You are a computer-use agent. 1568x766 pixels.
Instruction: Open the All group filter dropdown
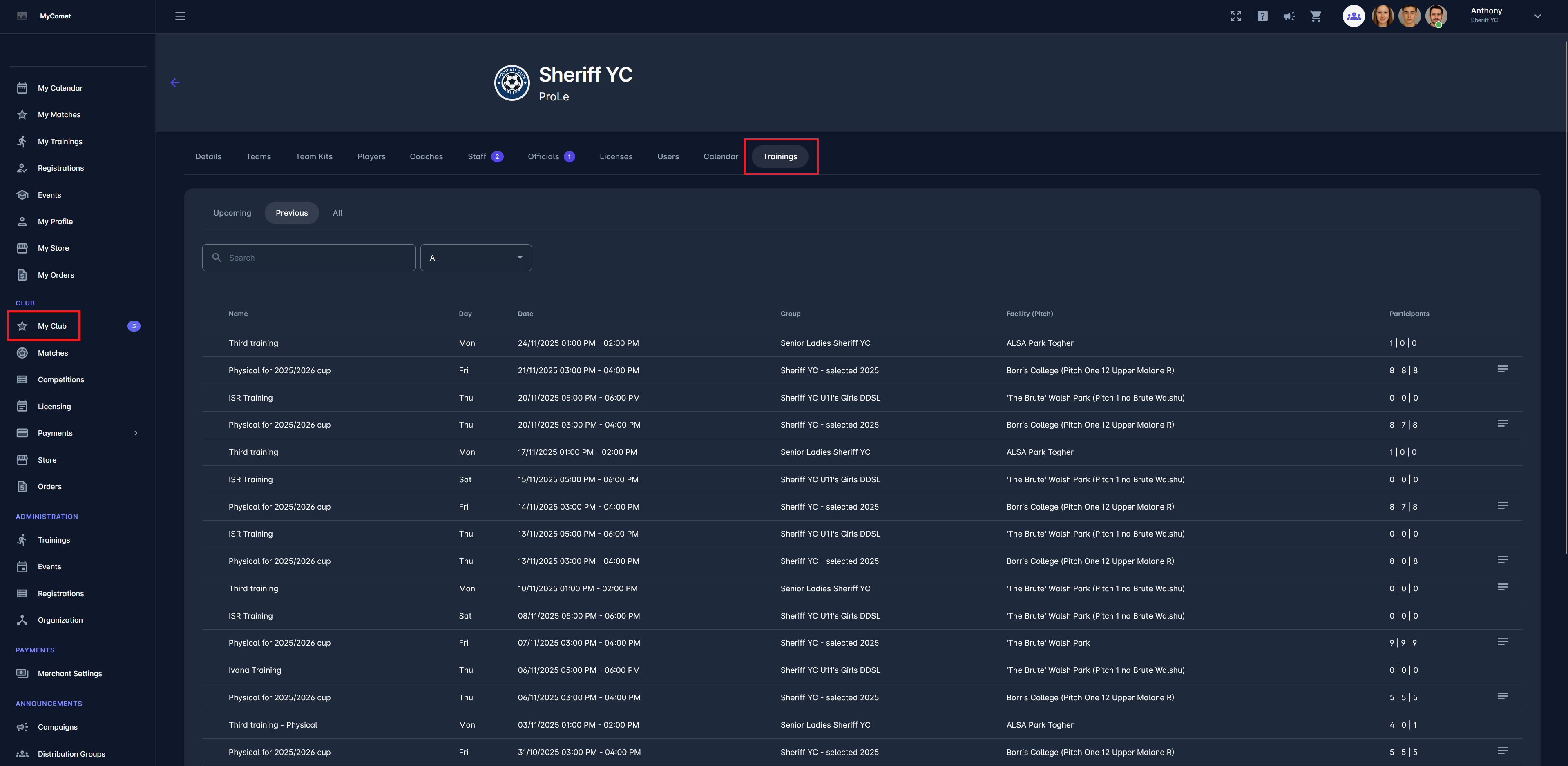[476, 258]
